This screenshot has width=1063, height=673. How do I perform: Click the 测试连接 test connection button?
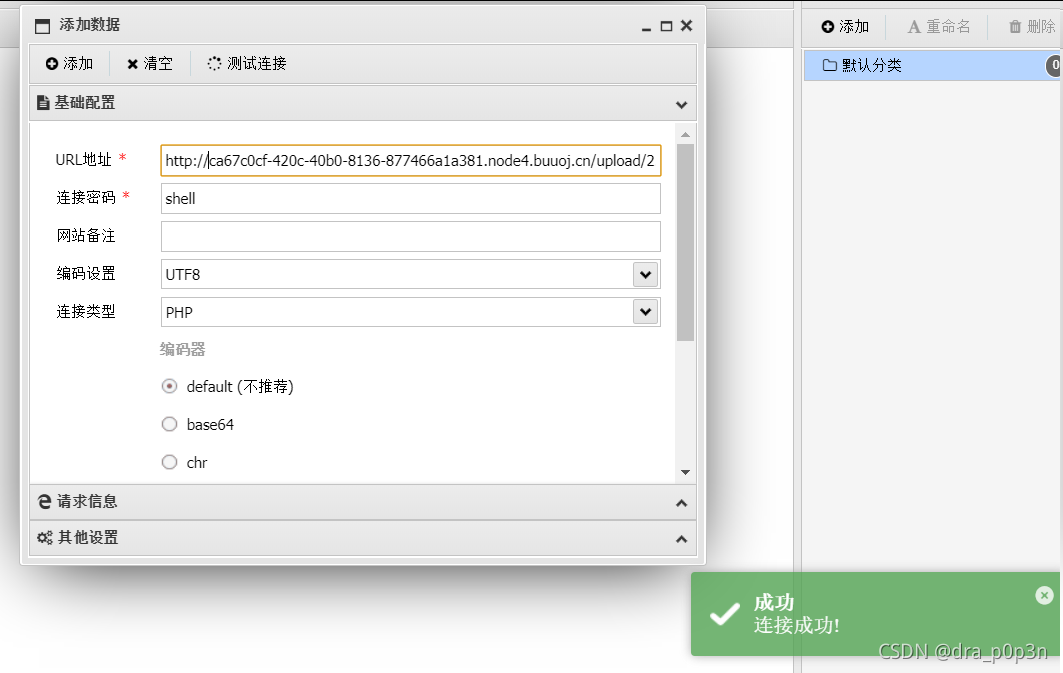coord(247,64)
